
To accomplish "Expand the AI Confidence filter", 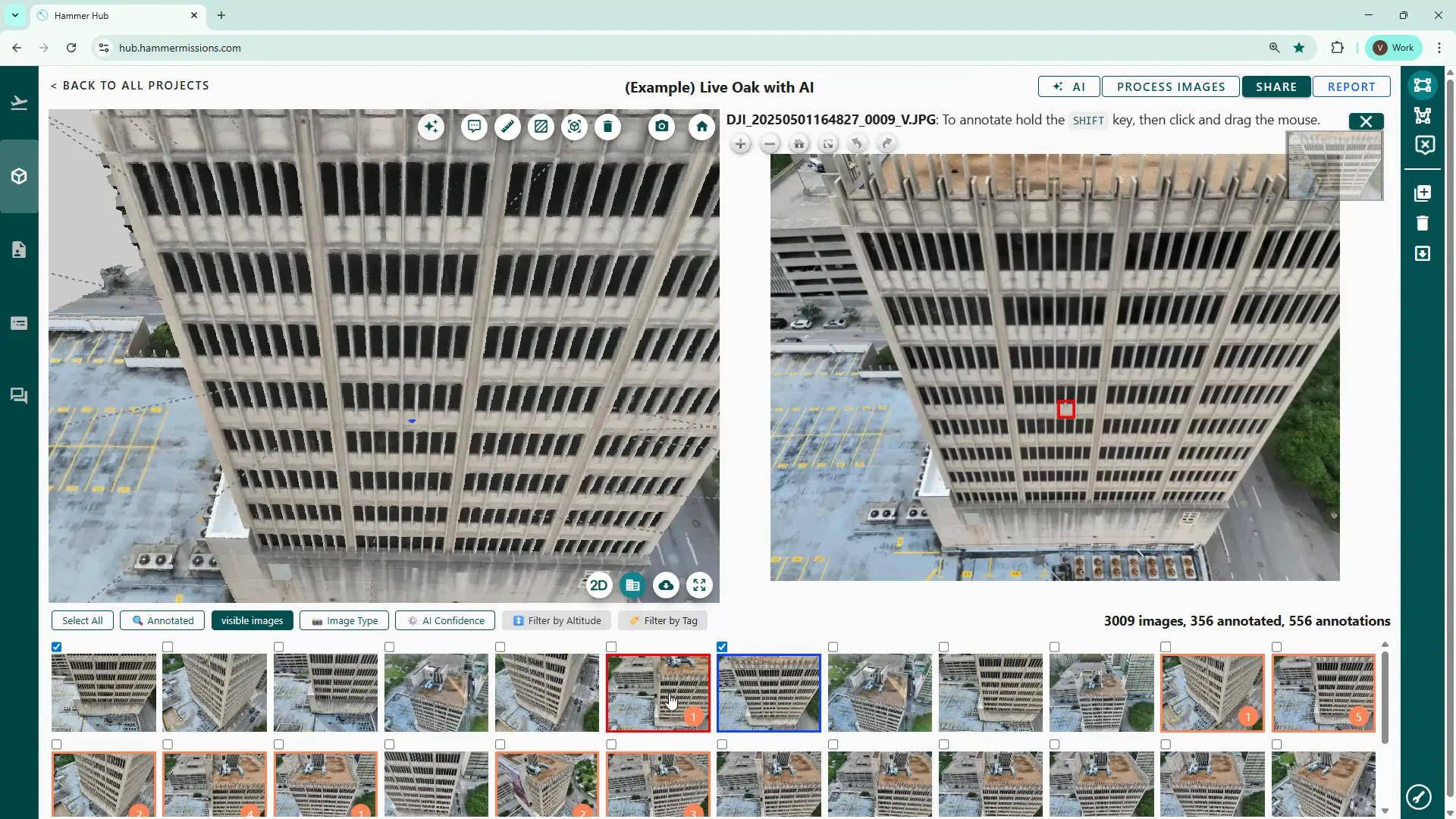I will coord(445,620).
